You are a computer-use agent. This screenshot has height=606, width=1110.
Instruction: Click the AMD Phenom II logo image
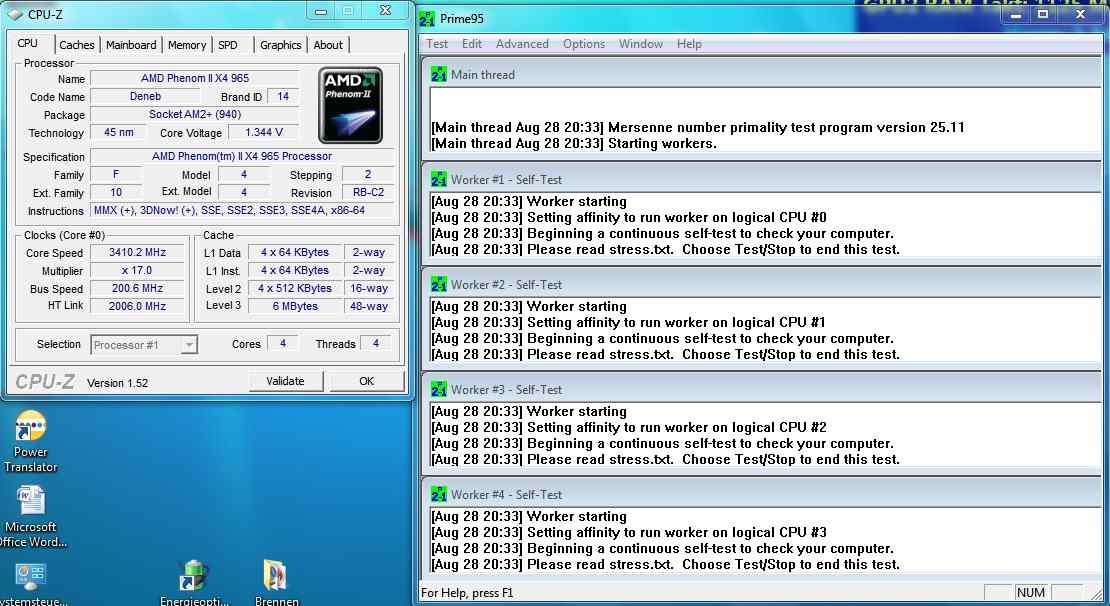coord(350,105)
